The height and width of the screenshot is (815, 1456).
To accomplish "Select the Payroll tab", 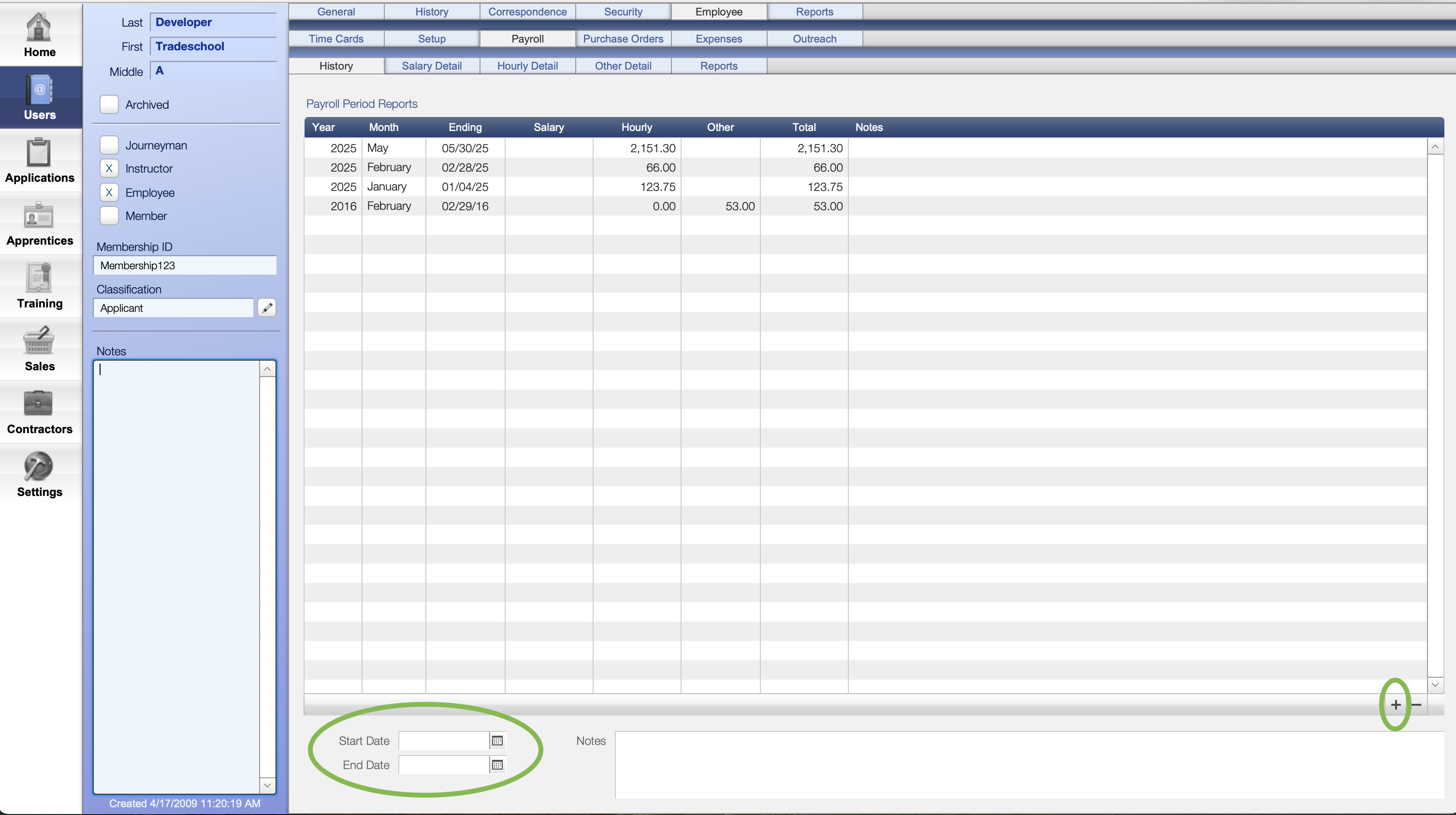I will (x=527, y=39).
